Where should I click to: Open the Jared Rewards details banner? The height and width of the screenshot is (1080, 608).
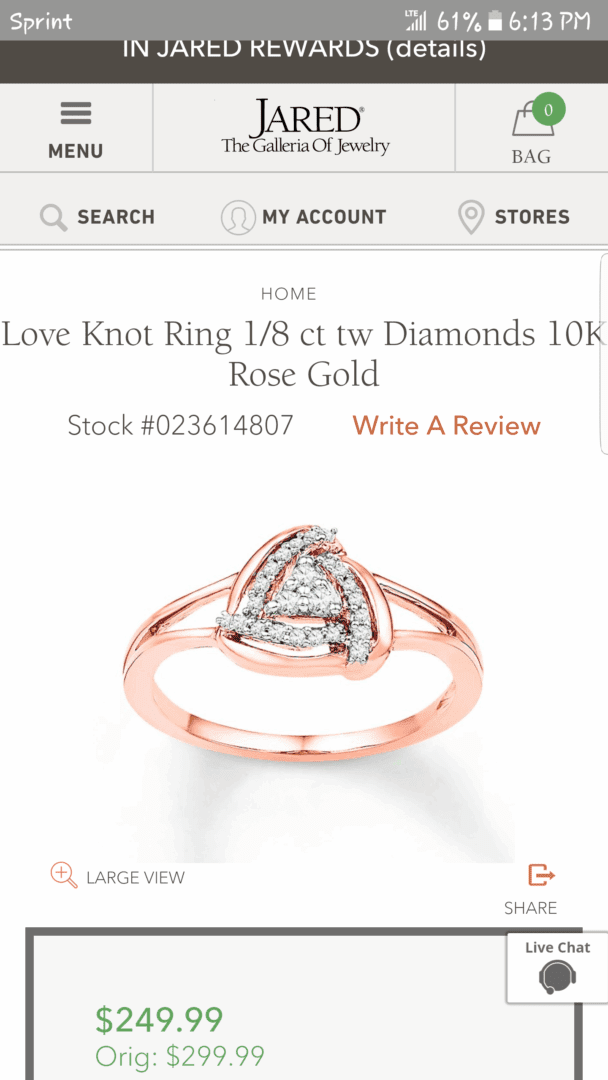(x=304, y=49)
